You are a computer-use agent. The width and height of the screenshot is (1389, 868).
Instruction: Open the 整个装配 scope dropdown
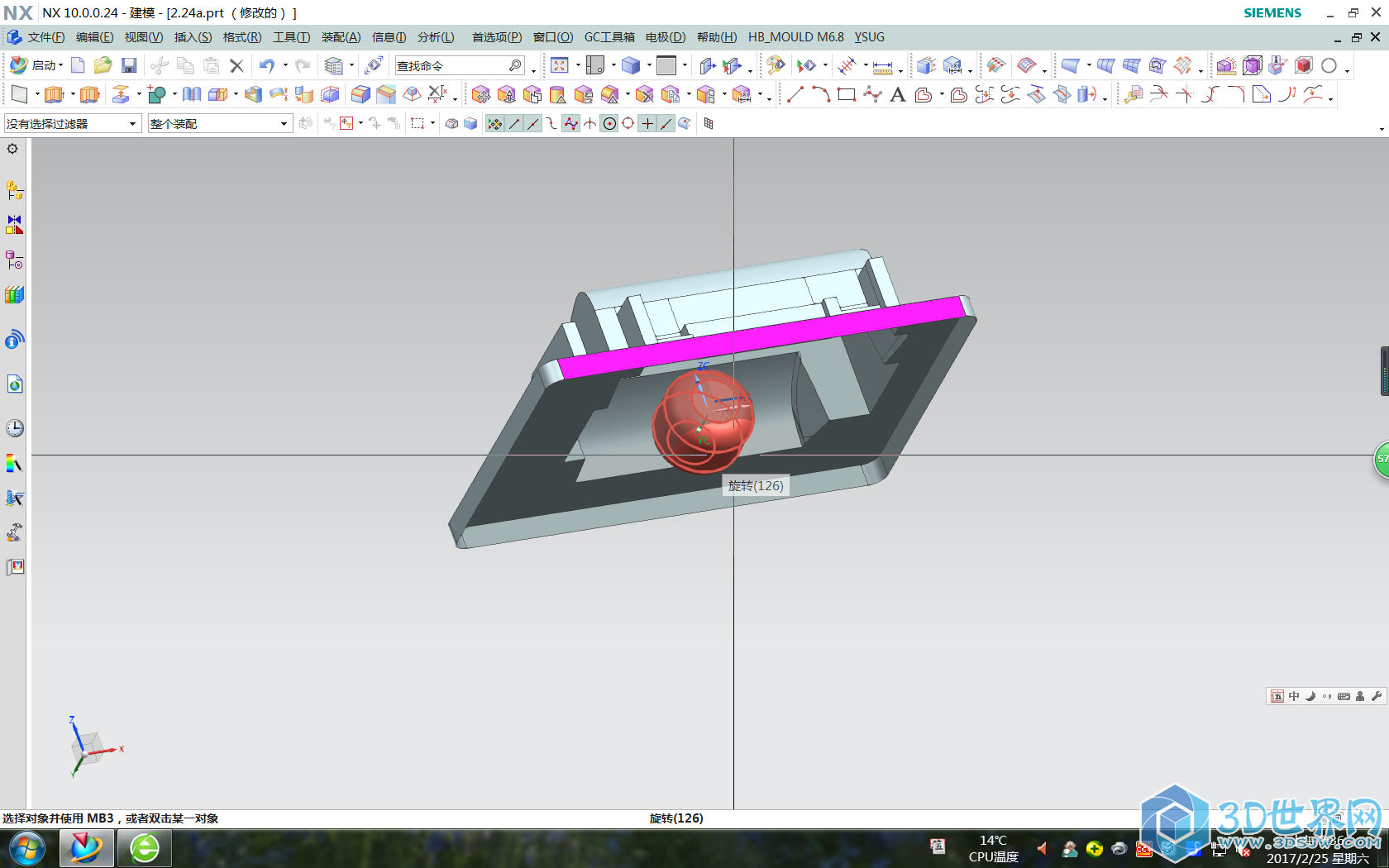coord(284,124)
